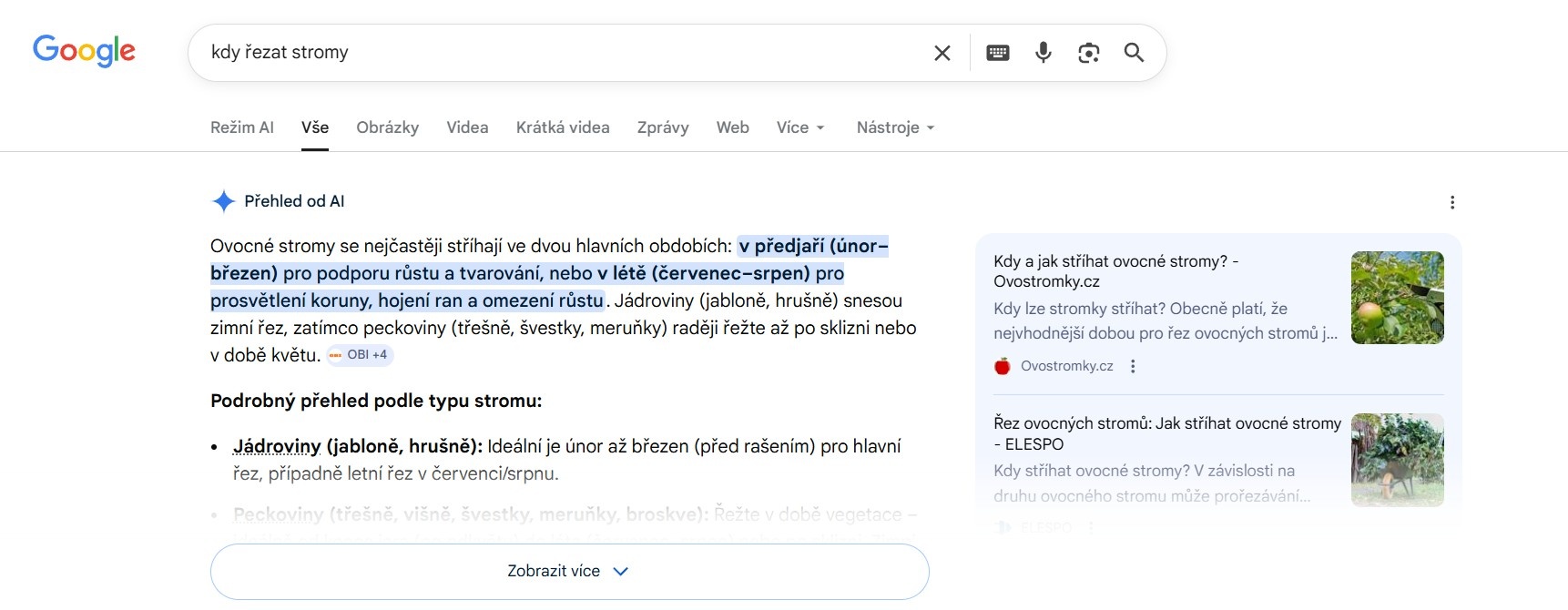Switch to the Obrázky tab
Viewport: 1568px width, 610px height.
(x=387, y=127)
